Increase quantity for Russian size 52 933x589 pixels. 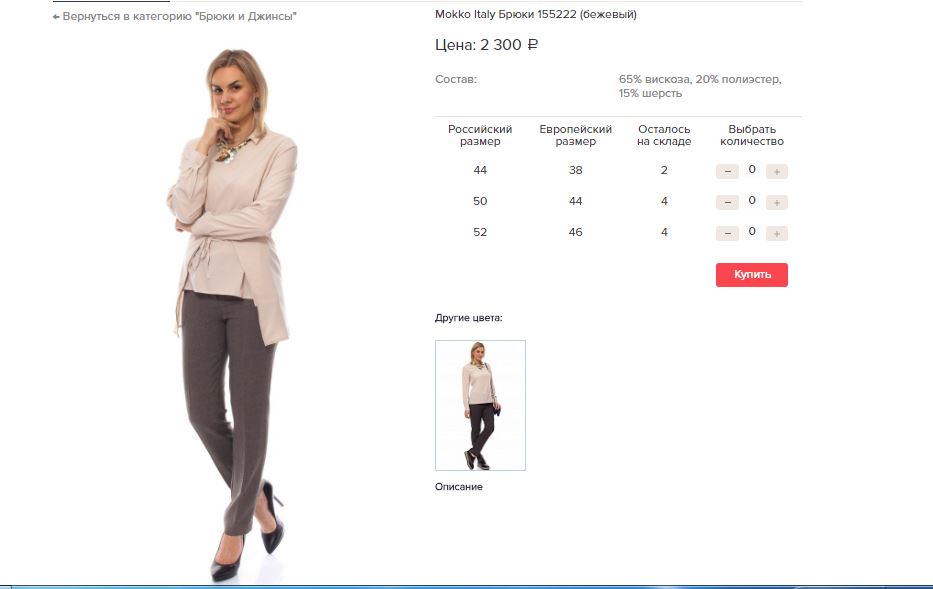tap(777, 233)
